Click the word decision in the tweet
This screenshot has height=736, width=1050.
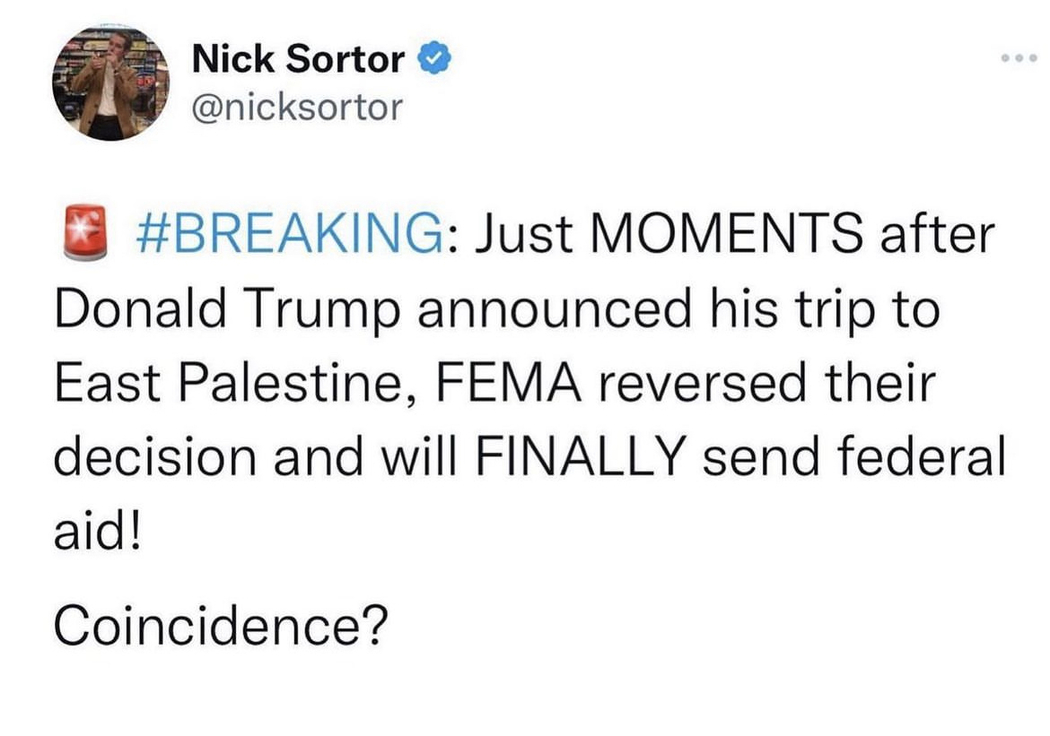pyautogui.click(x=155, y=457)
